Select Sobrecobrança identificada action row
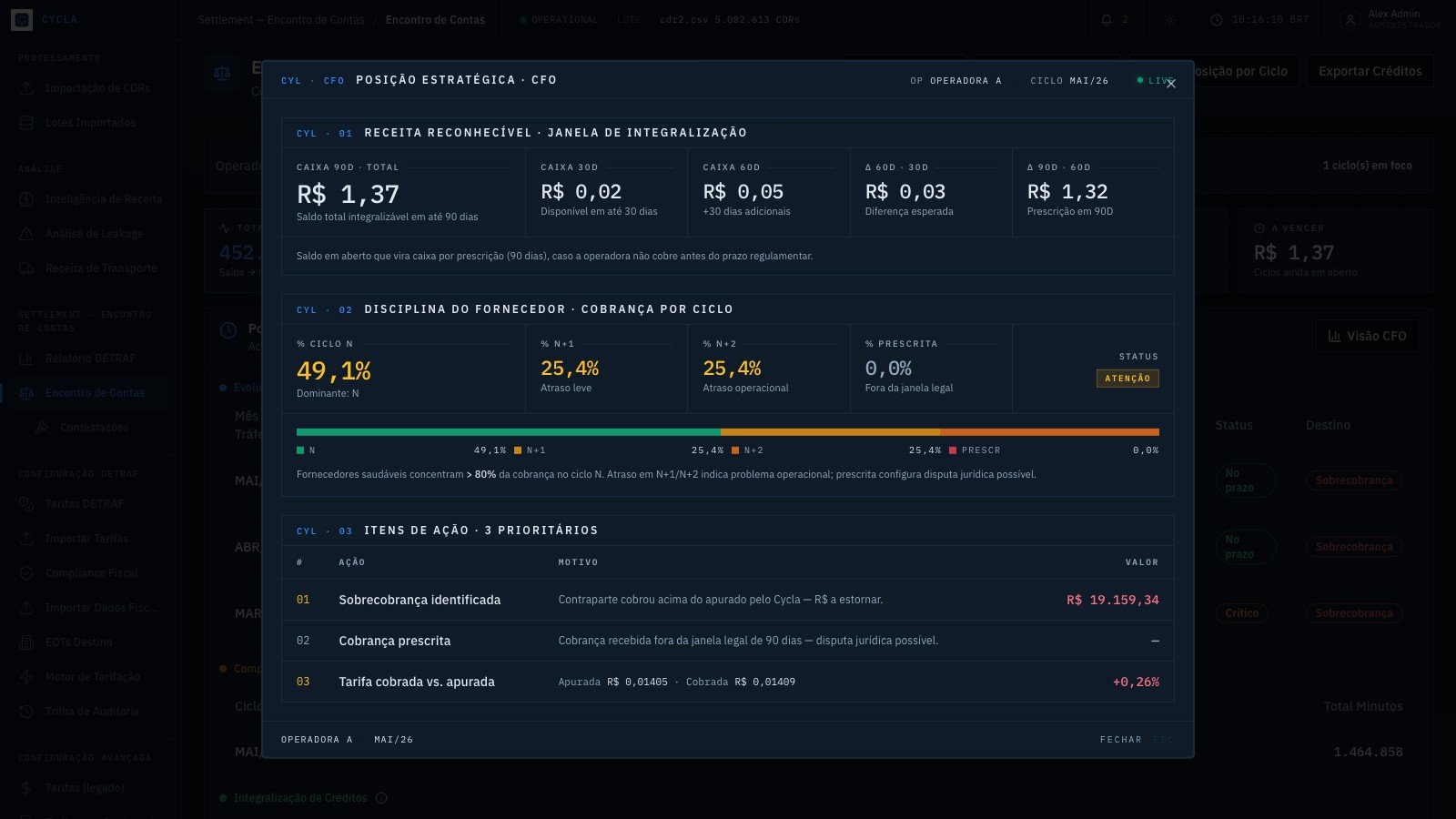Screen dimensions: 1456x819 pyautogui.click(x=728, y=601)
